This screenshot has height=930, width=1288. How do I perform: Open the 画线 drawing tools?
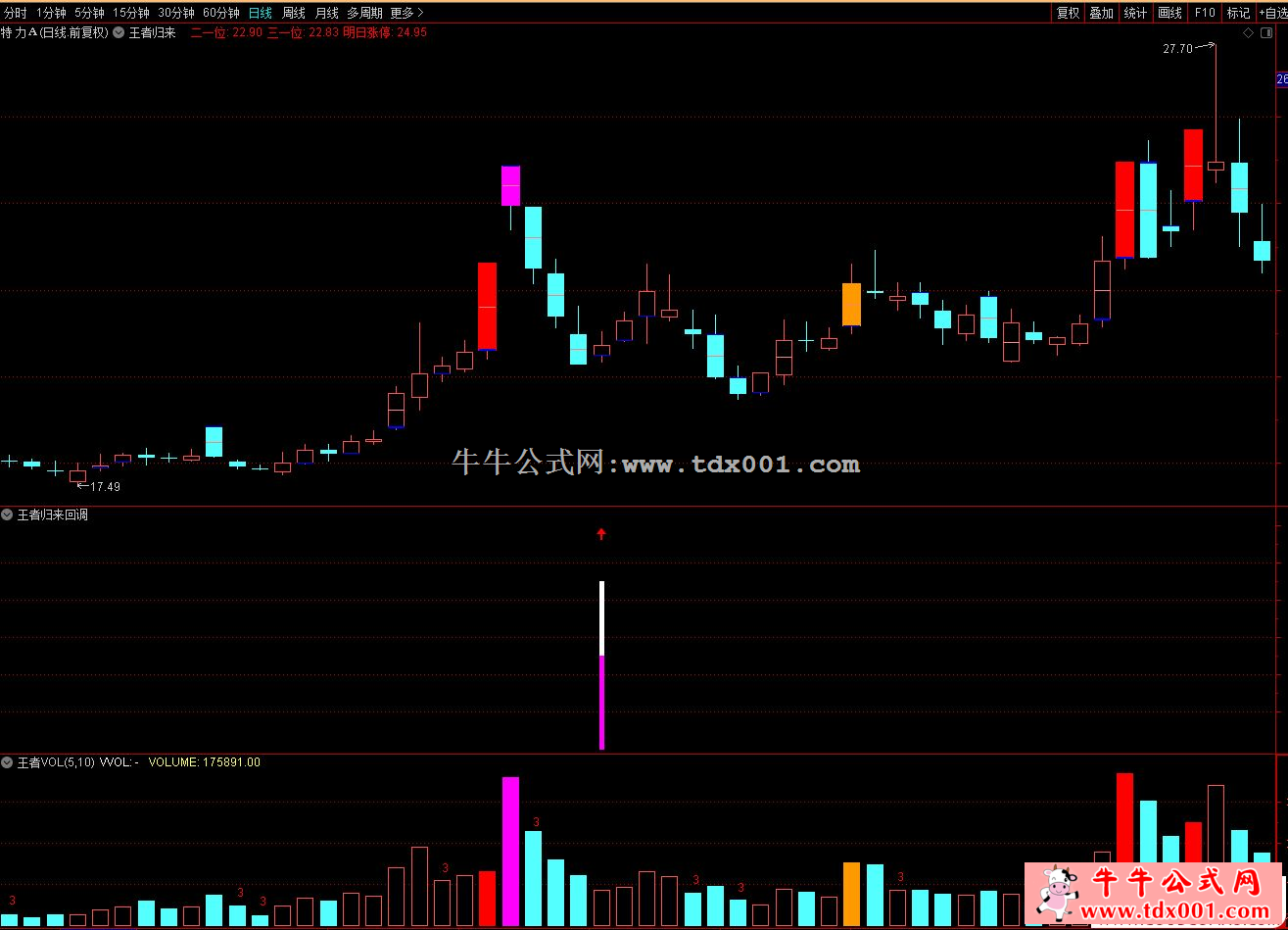pos(1169,13)
